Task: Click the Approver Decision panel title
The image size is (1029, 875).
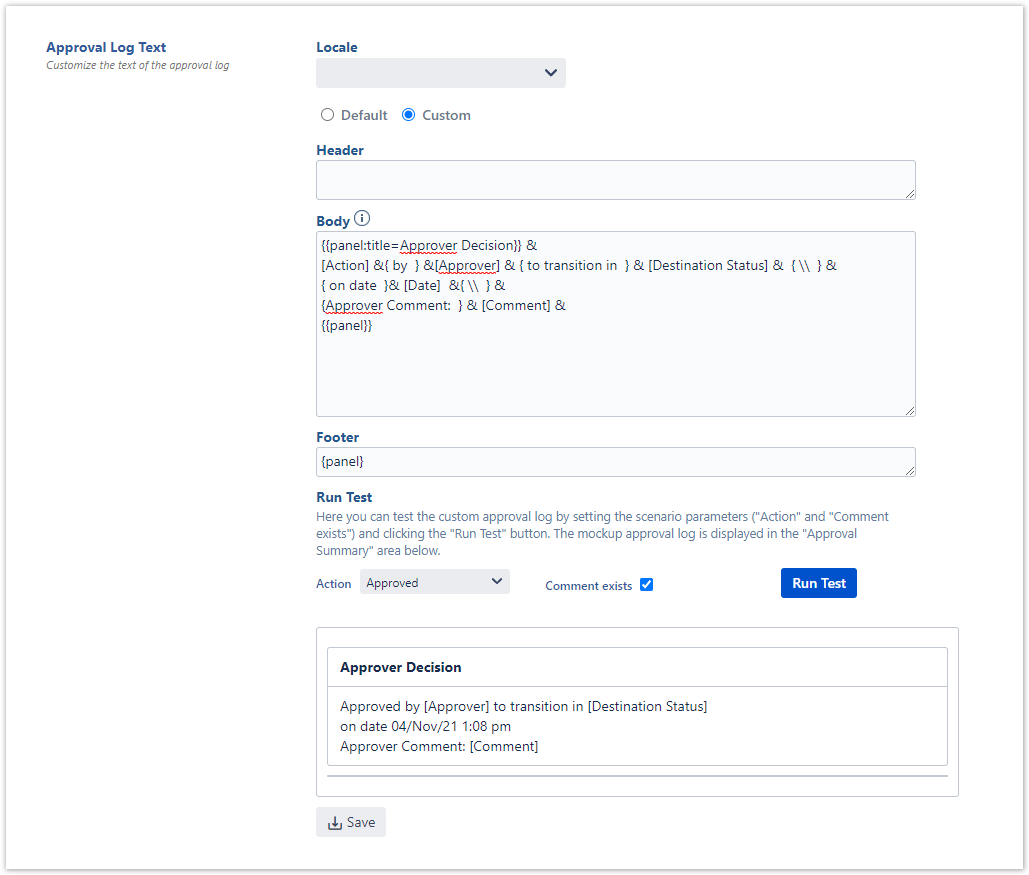Action: click(401, 667)
